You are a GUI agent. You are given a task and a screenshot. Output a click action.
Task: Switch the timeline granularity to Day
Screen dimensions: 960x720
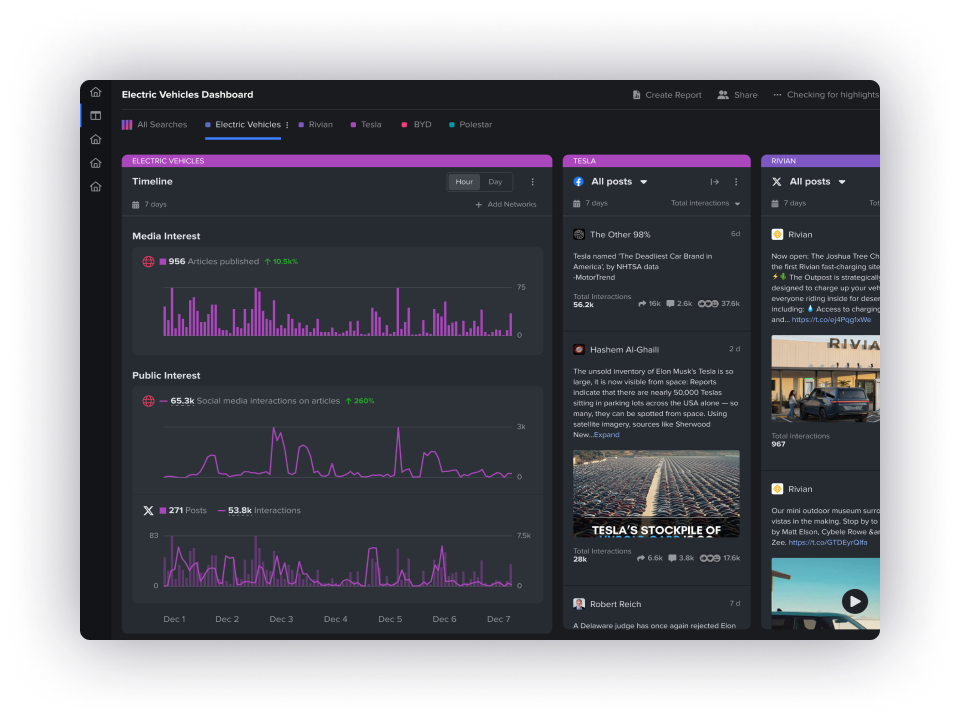pyautogui.click(x=495, y=182)
